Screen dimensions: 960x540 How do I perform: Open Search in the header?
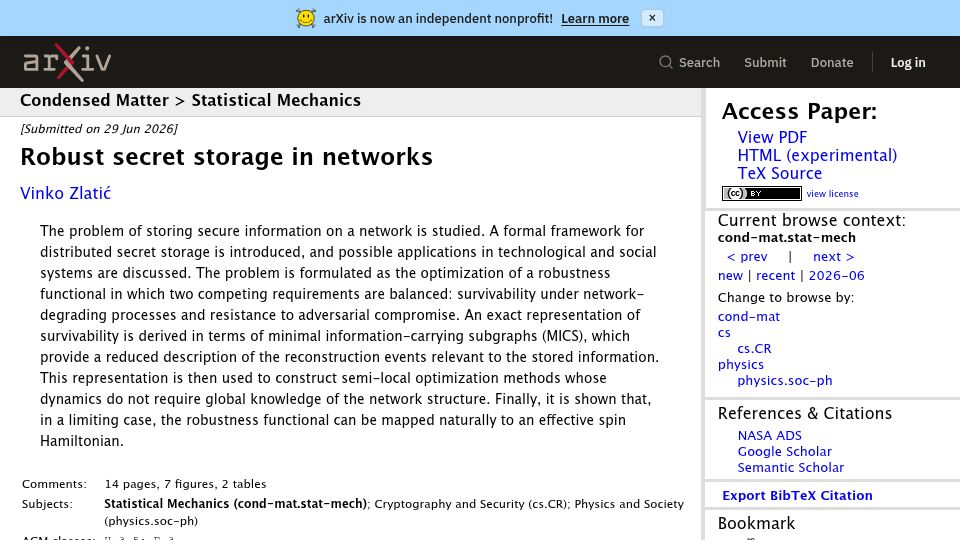coord(689,62)
